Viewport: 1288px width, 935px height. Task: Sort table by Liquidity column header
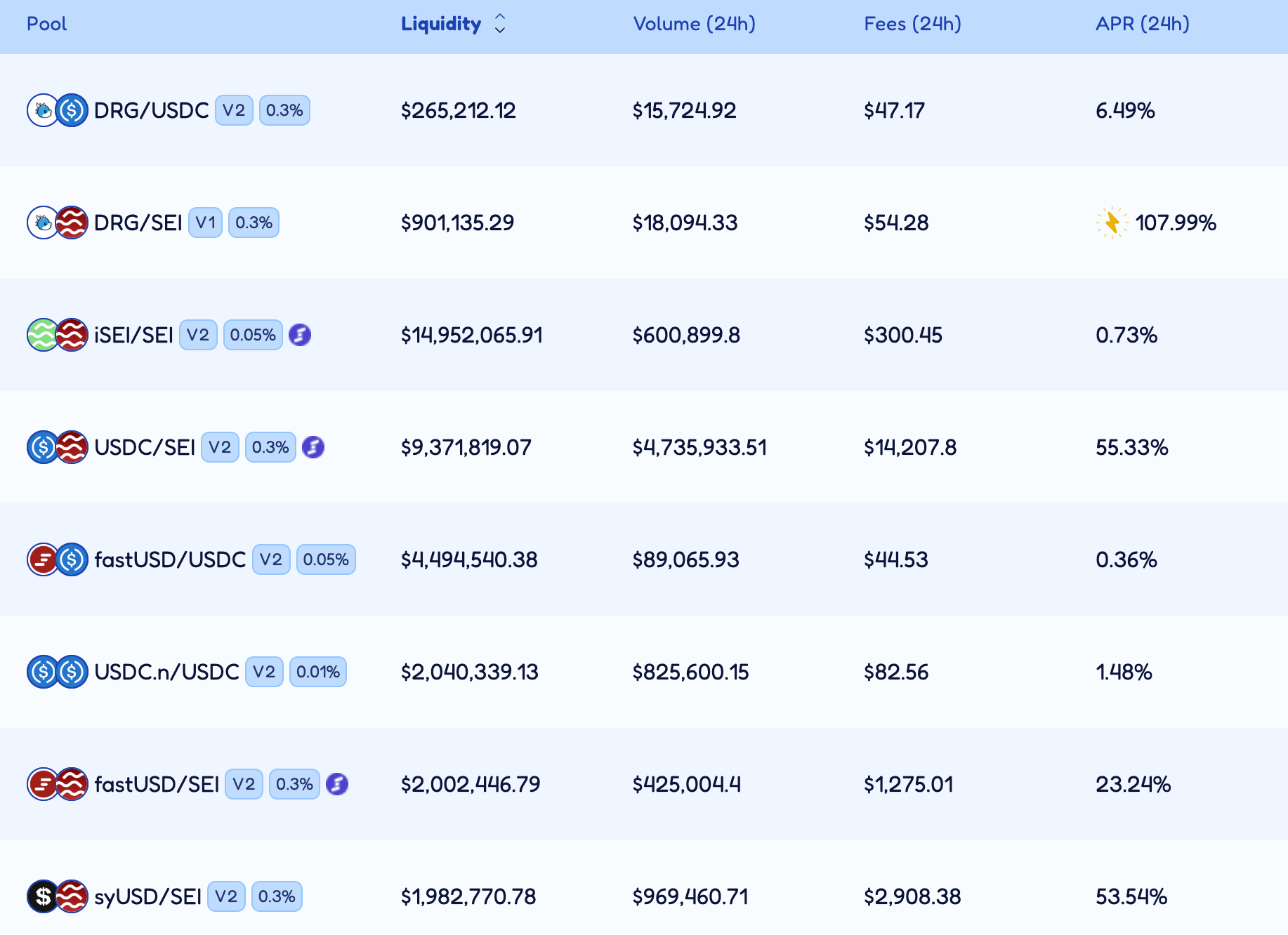click(440, 24)
